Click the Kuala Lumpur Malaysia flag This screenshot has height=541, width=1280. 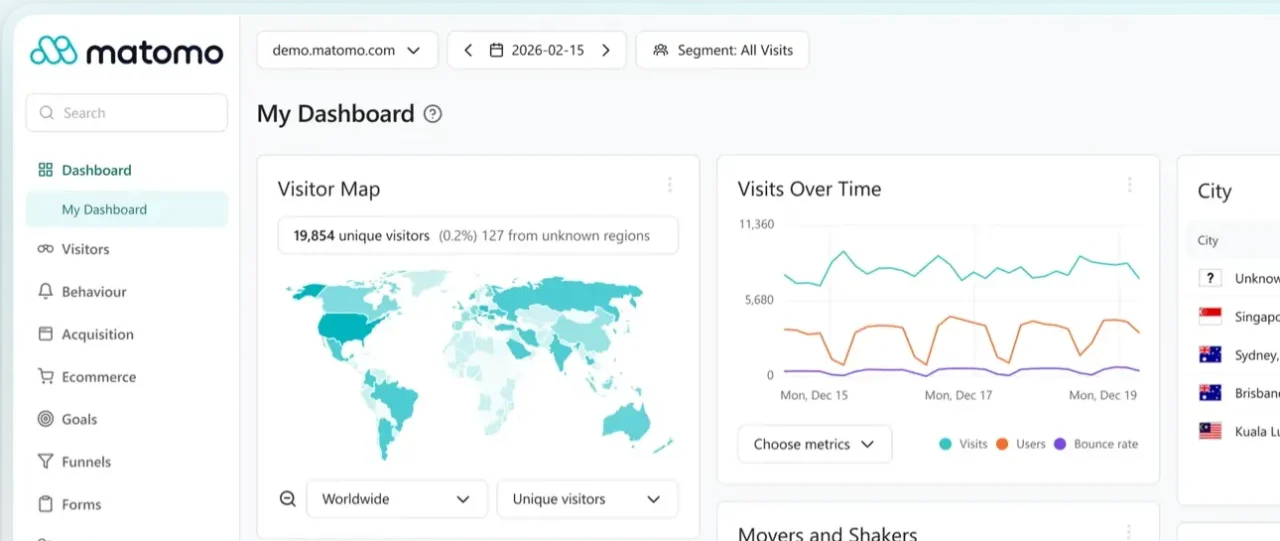point(1210,430)
